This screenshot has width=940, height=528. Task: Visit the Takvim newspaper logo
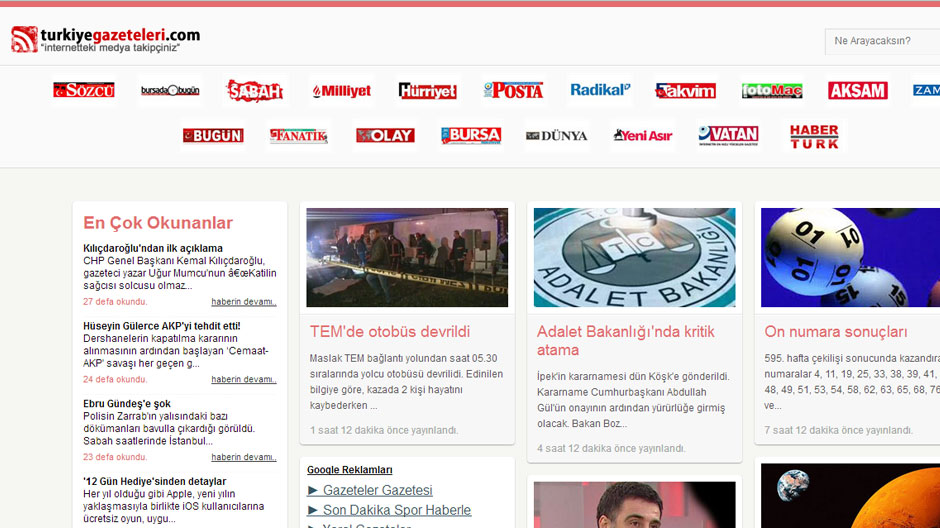coord(686,90)
